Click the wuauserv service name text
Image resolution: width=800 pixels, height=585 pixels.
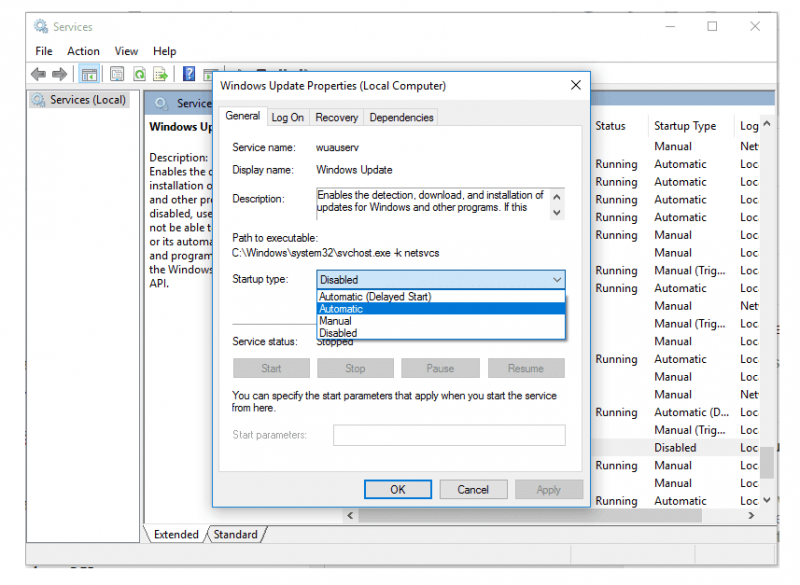tap(337, 147)
